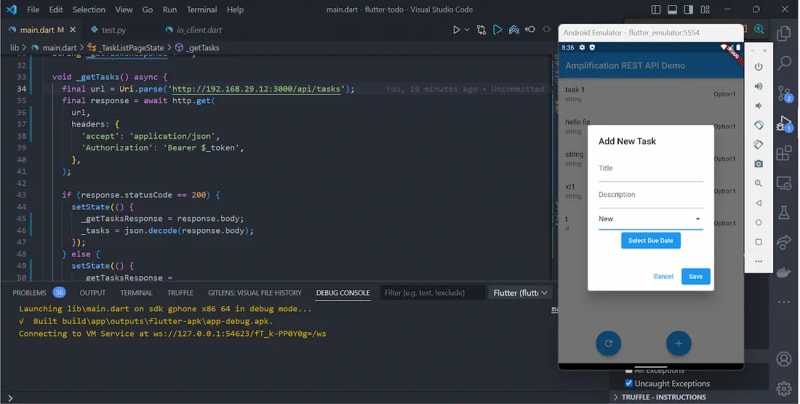This screenshot has height=404, width=800.
Task: Open the Live Share arrow icon
Action: pyautogui.click(x=784, y=242)
